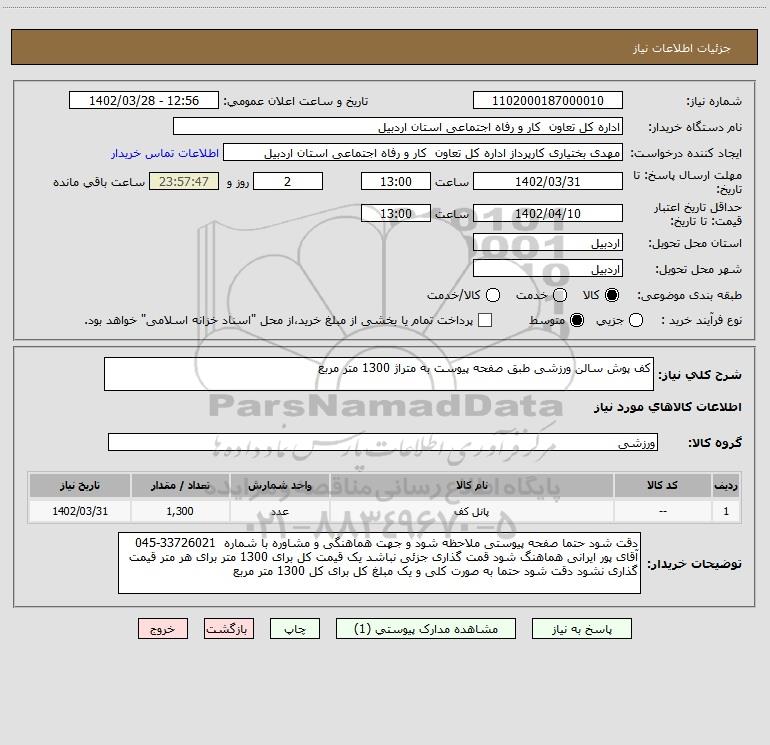Click the unit cell عدد
770x745 pixels.
[280, 511]
